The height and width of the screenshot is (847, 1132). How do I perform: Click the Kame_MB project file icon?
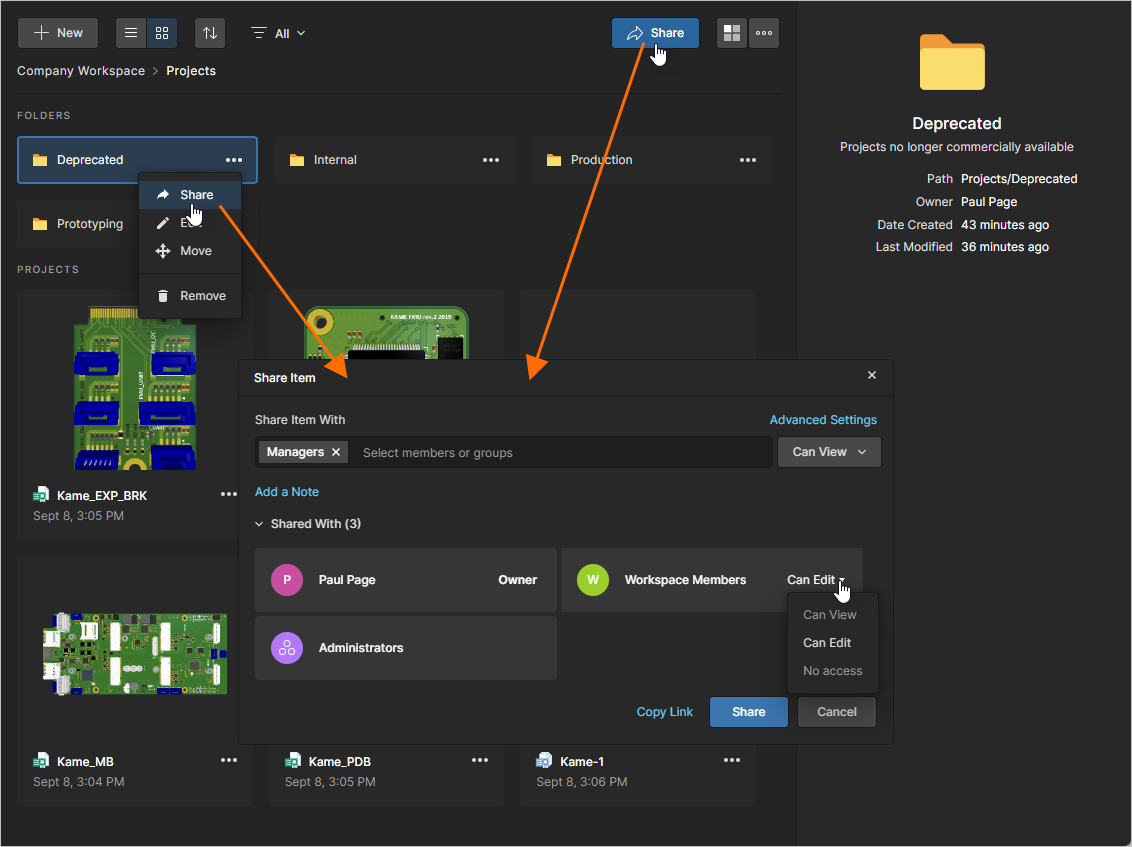[x=41, y=760]
